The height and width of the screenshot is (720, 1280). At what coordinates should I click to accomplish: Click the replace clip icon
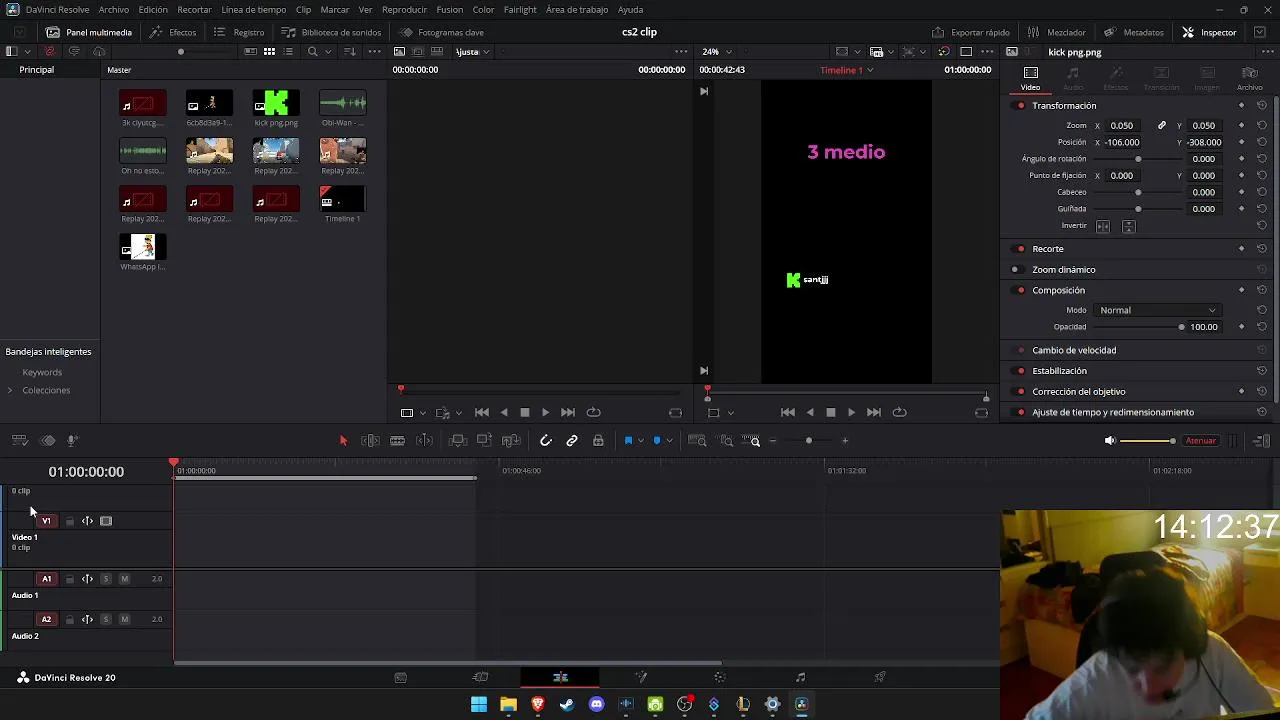click(x=511, y=441)
